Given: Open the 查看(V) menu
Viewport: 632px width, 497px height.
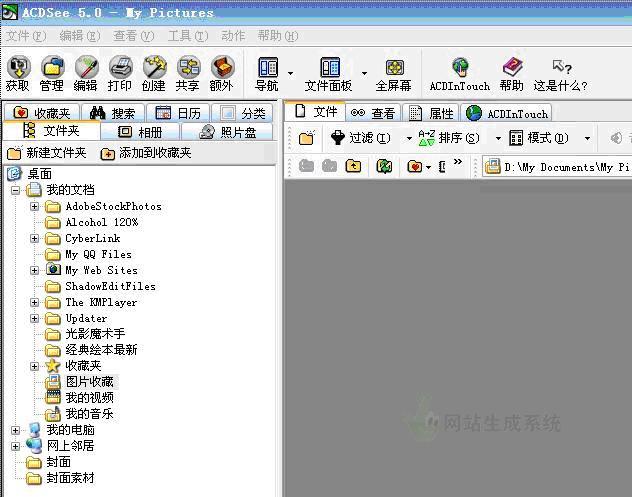Looking at the screenshot, I should click(x=134, y=36).
